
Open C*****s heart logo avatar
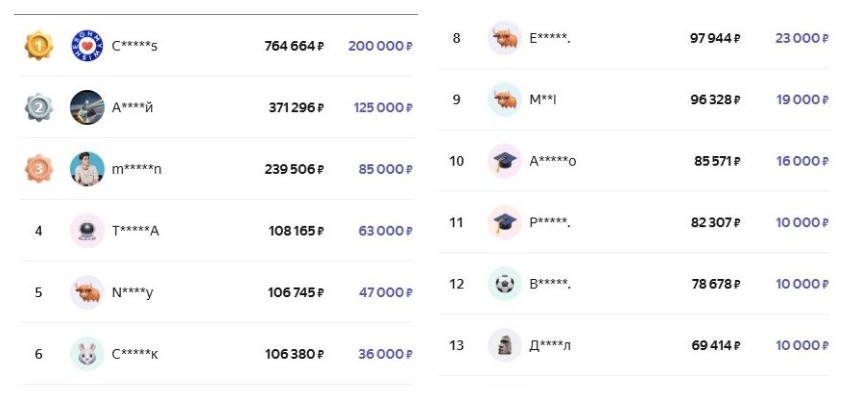point(87,46)
